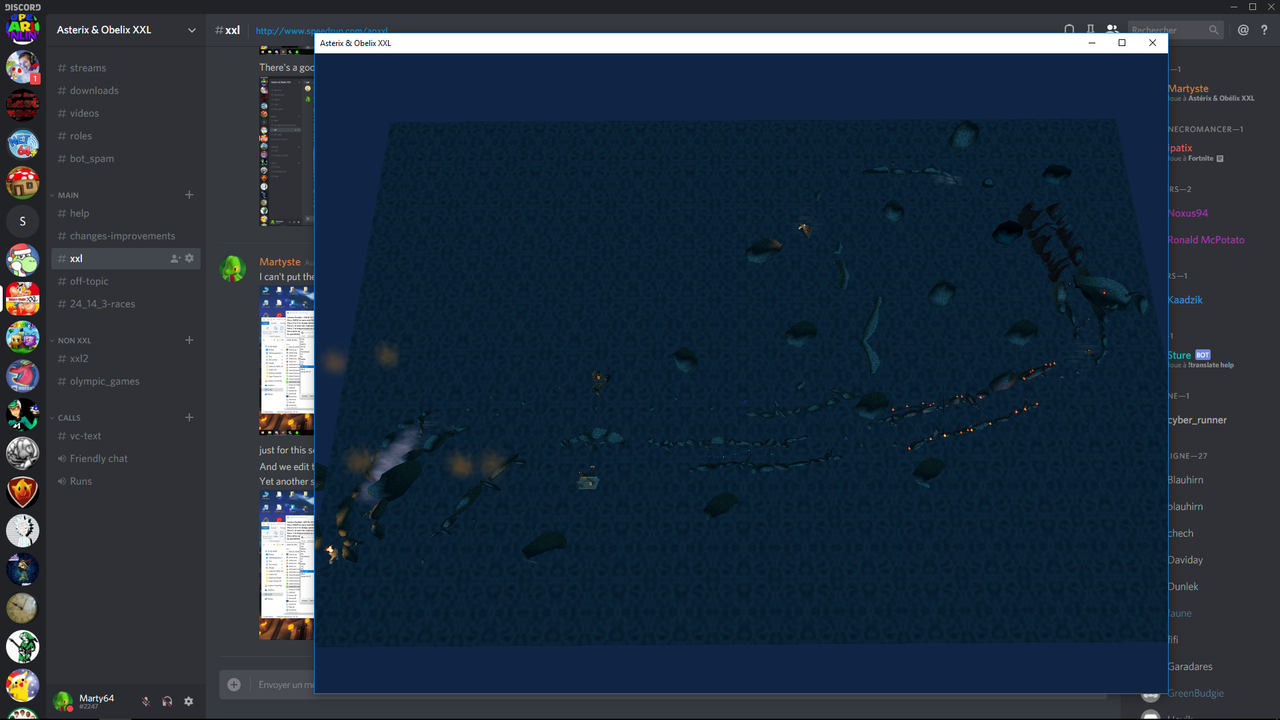Open the clock face server icon
This screenshot has height=720, width=1280.
(22, 608)
